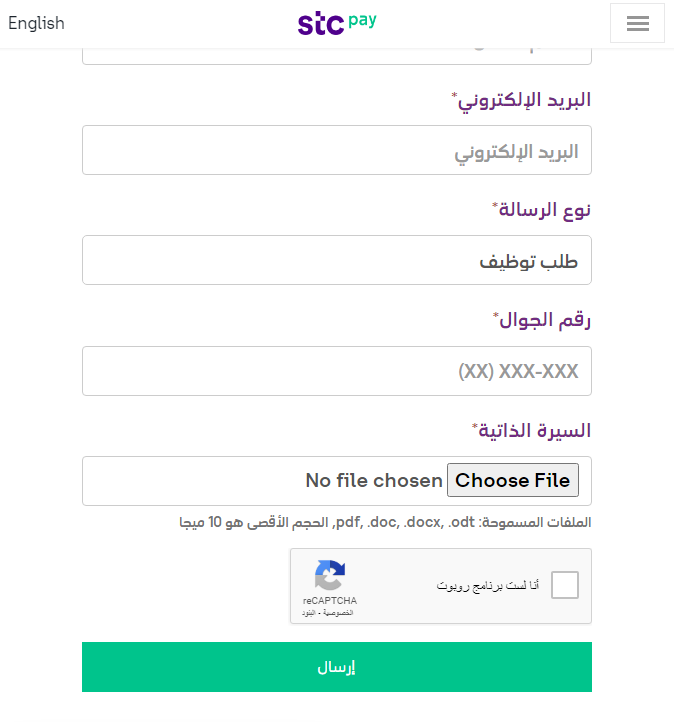This screenshot has height=722, width=674.
Task: Click the stc pay logo
Action: (337, 24)
